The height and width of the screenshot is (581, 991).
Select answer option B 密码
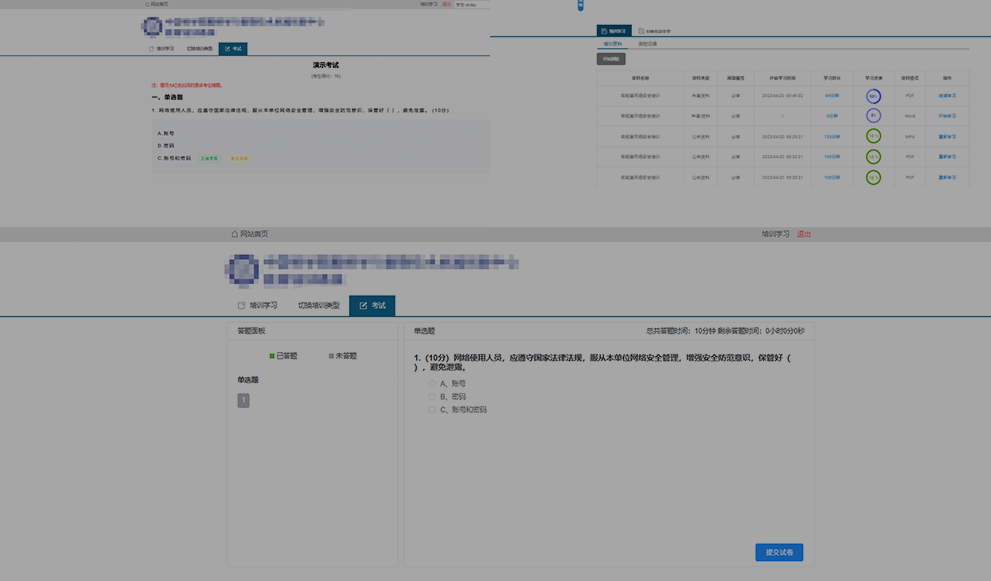(432, 396)
